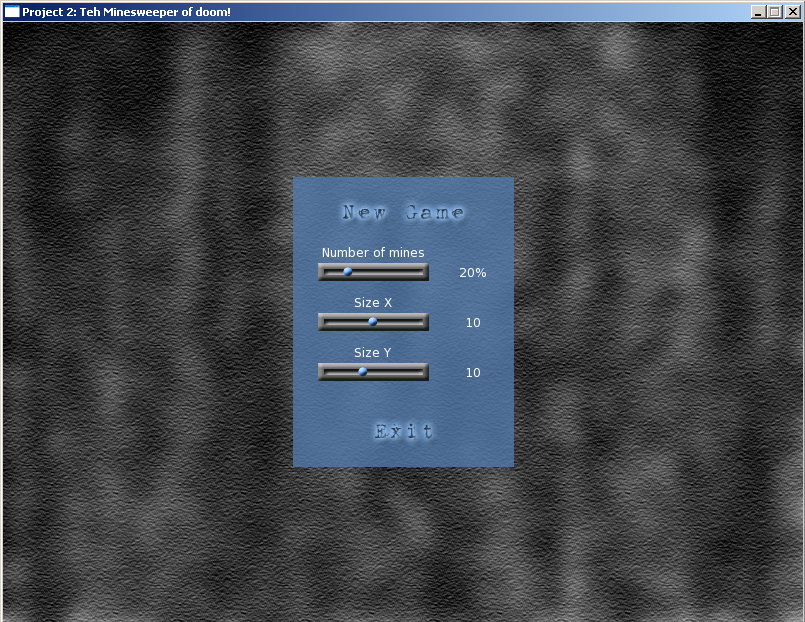805x622 pixels.
Task: Open the window system menu icon
Action: (12, 12)
